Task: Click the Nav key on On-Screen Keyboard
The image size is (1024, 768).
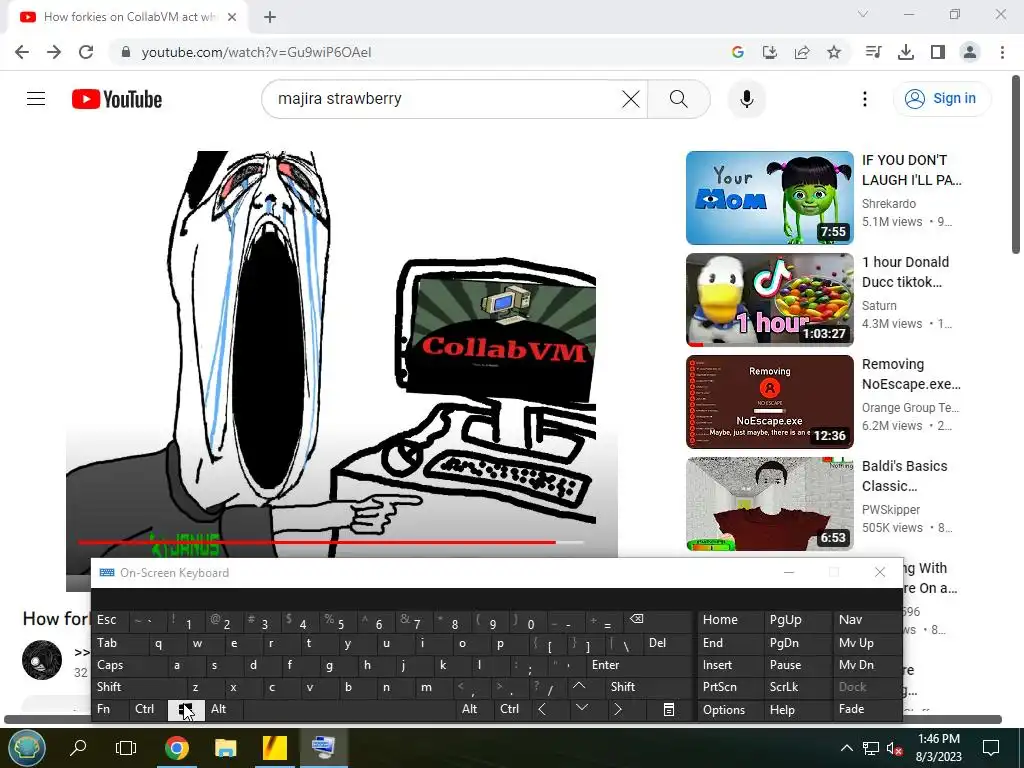Action: point(867,620)
